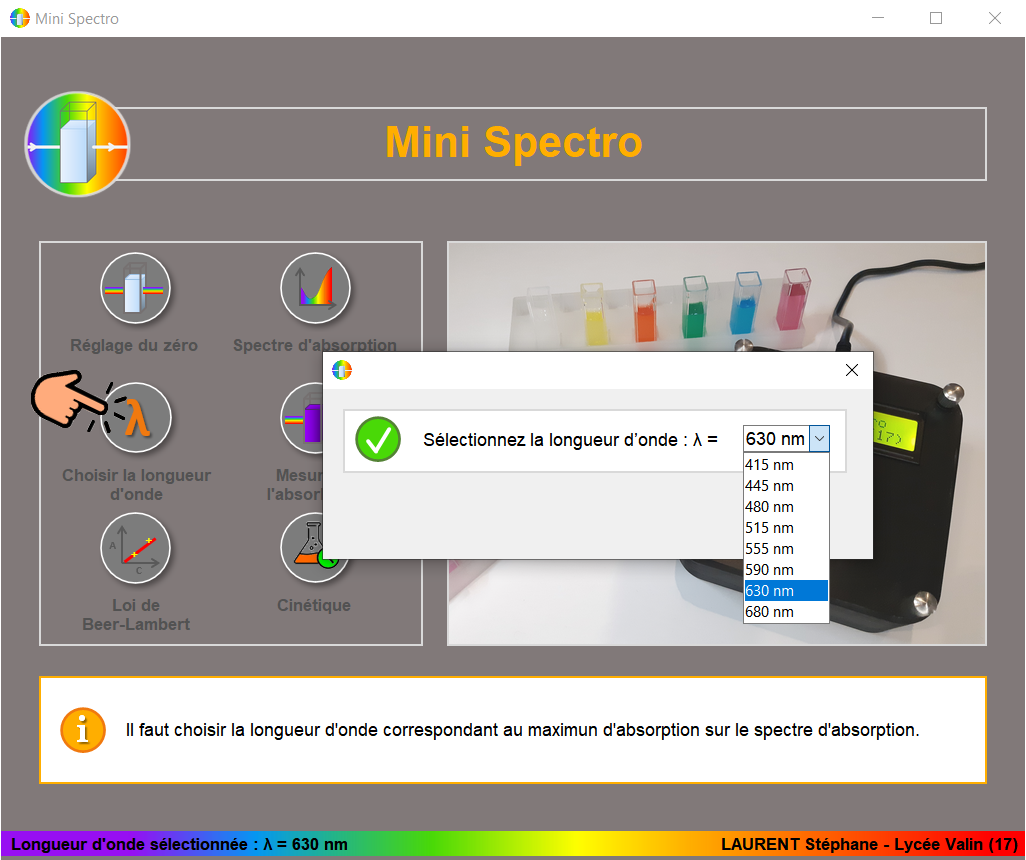Image resolution: width=1026 pixels, height=860 pixels.
Task: Click the Réglage du zéro icon
Action: [135, 289]
